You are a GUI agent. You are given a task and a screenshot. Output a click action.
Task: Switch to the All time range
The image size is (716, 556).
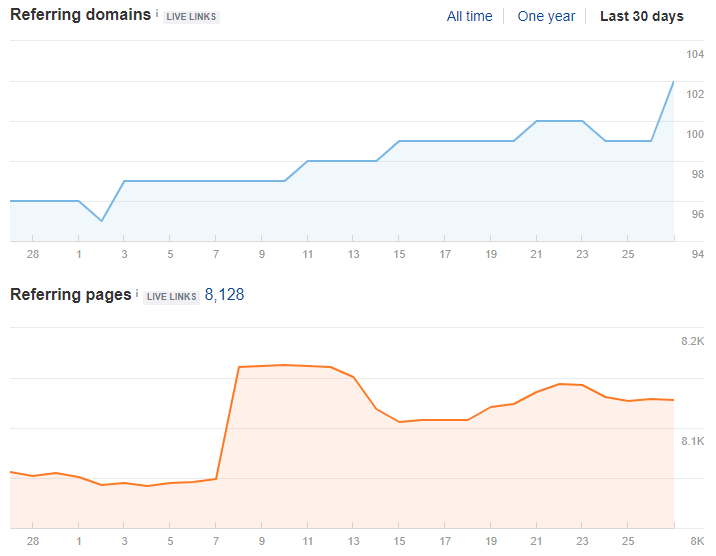click(x=469, y=16)
